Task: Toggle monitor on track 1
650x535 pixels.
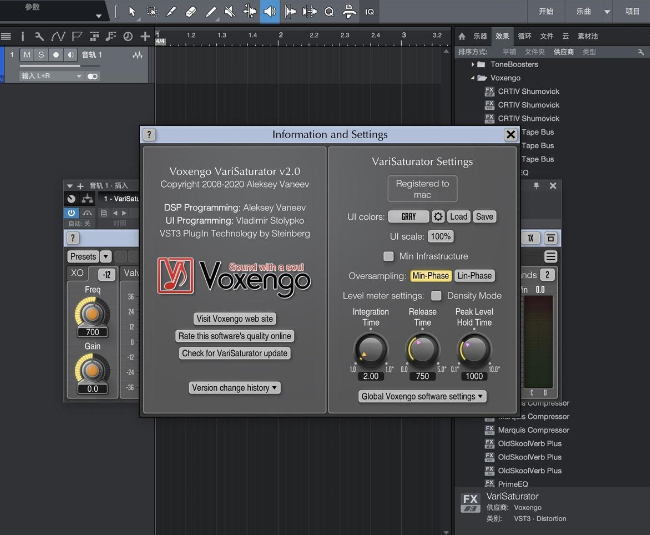Action: tap(71, 55)
